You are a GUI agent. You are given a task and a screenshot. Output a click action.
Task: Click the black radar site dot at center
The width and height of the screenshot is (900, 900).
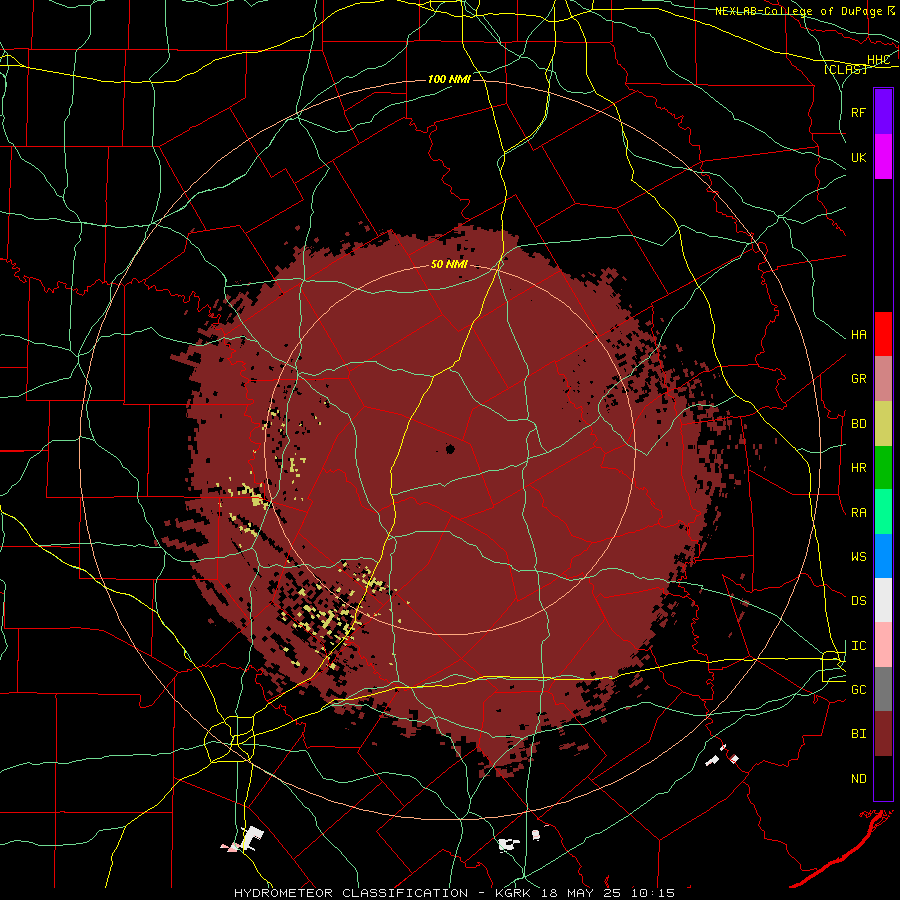click(x=450, y=449)
